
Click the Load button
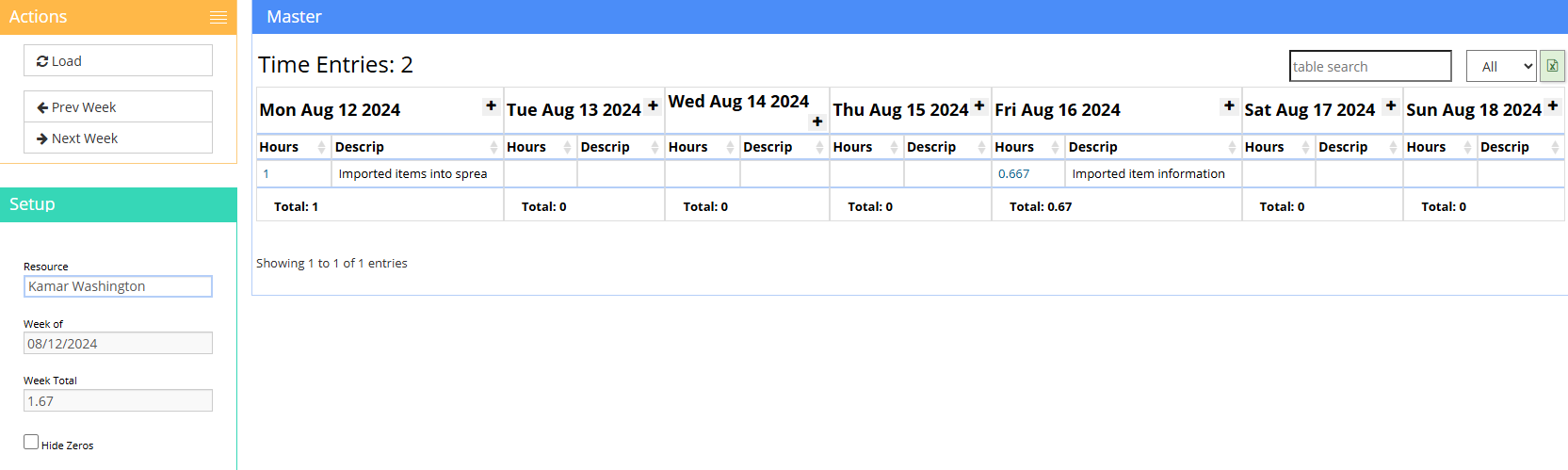(x=118, y=60)
